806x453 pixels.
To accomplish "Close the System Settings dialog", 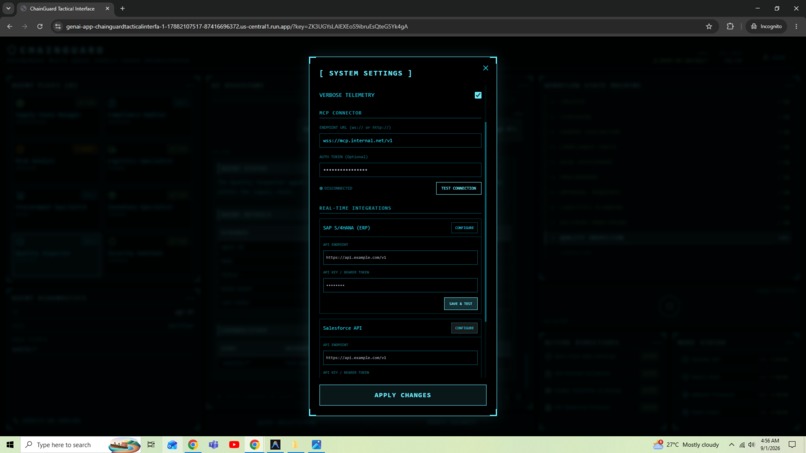I will (485, 68).
